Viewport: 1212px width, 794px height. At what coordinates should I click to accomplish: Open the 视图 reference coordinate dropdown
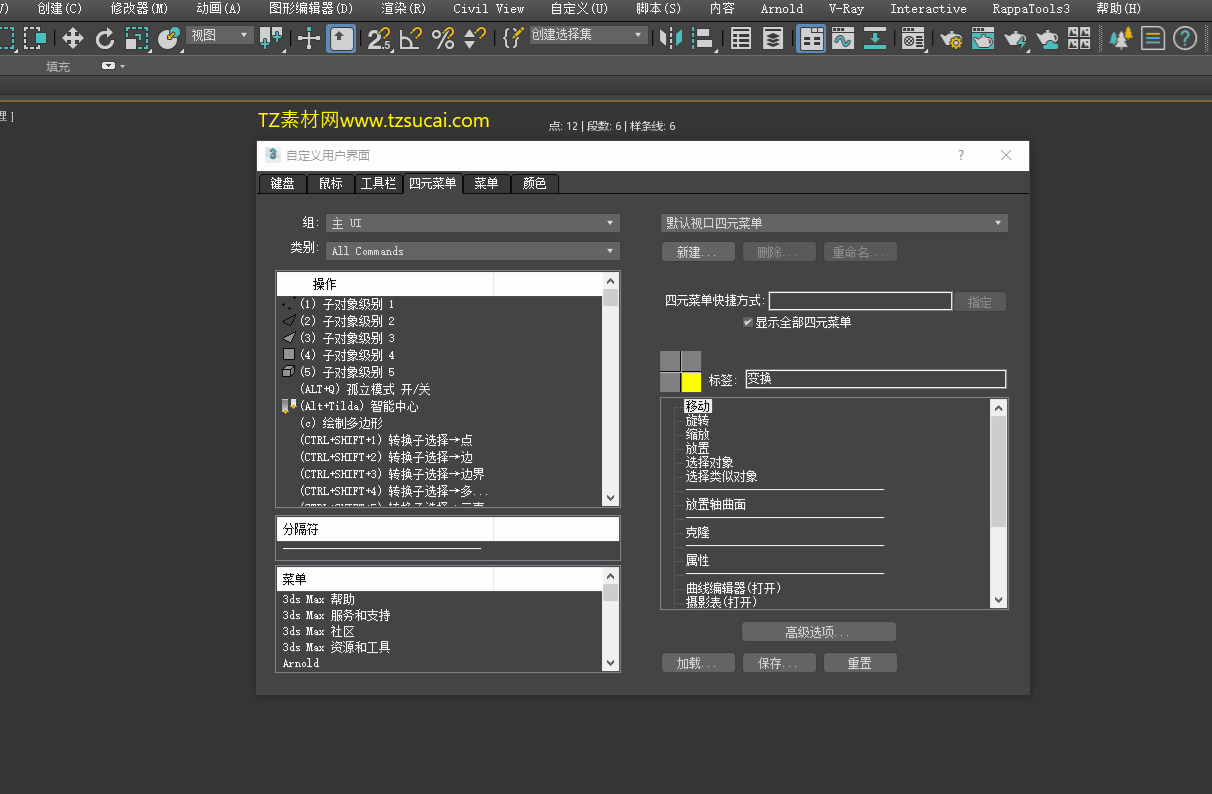pyautogui.click(x=220, y=35)
